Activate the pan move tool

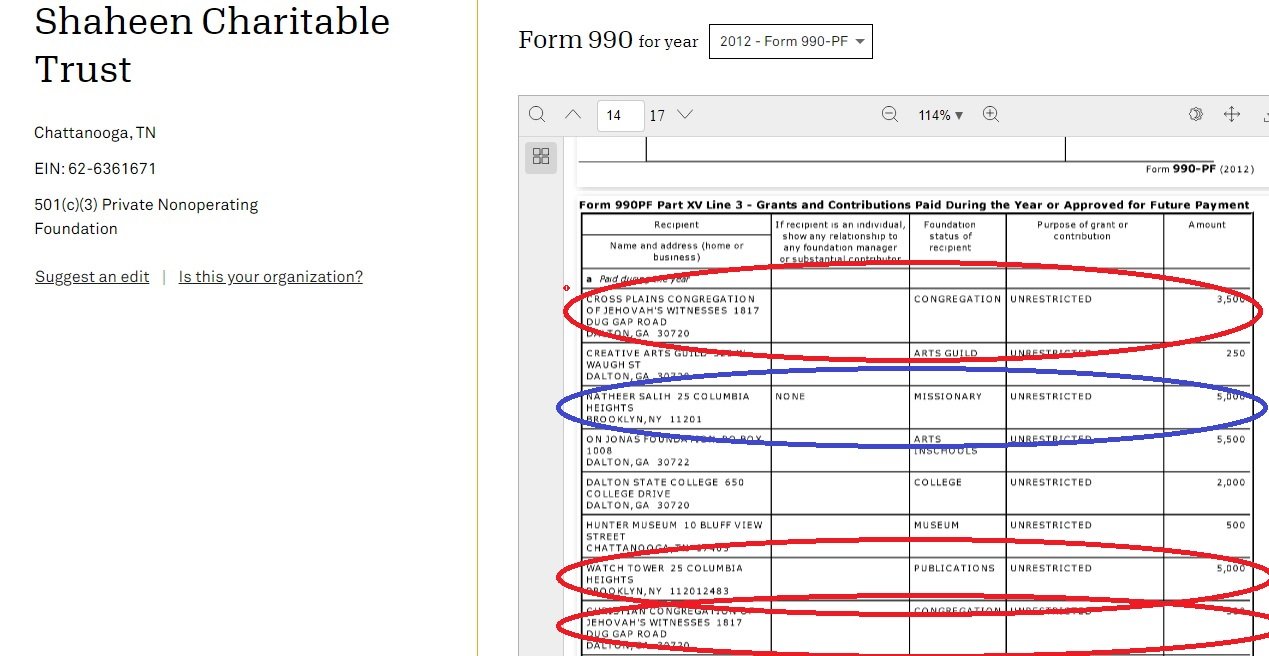pyautogui.click(x=1232, y=115)
